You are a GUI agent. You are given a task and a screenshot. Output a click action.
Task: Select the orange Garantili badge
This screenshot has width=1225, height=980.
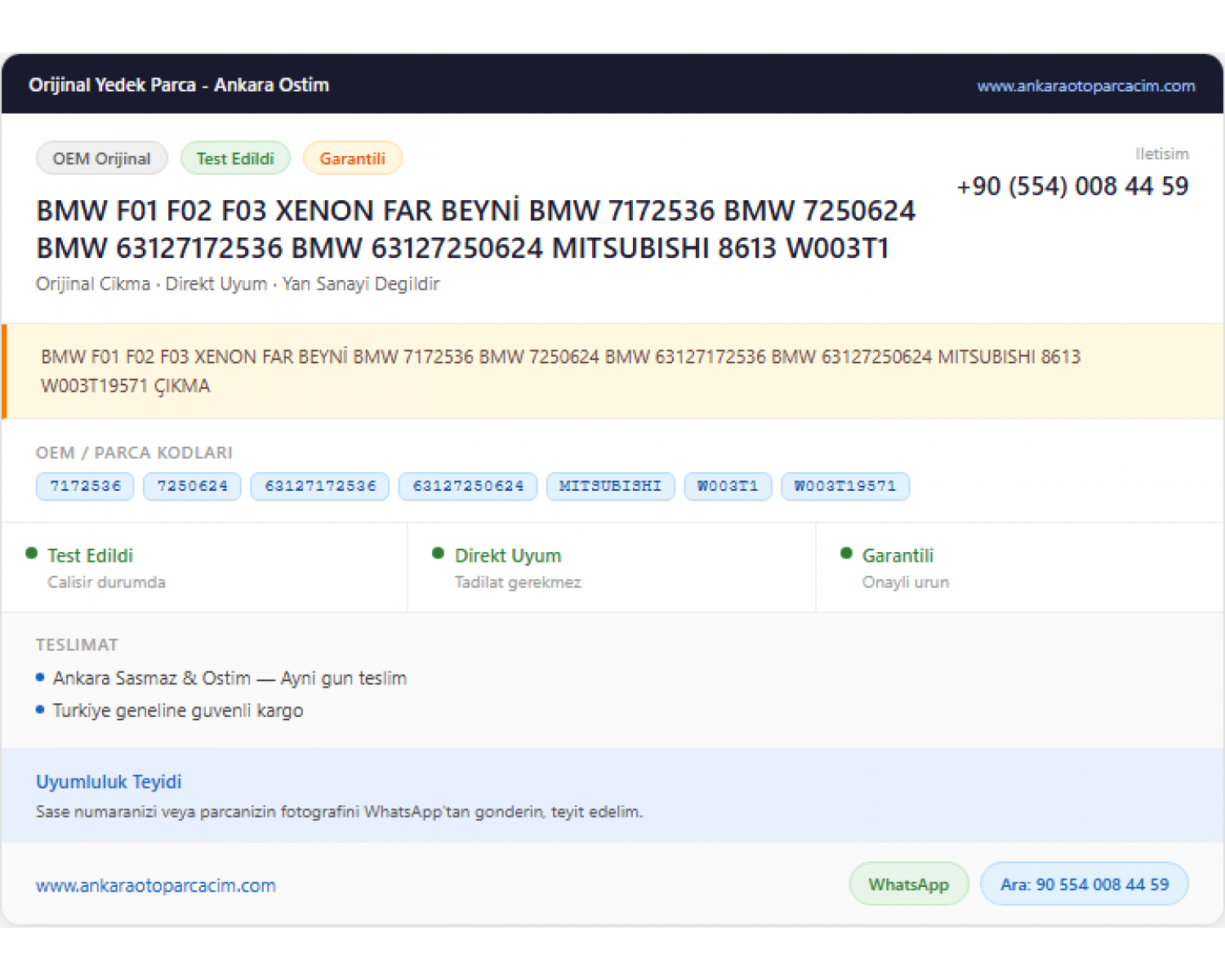pyautogui.click(x=352, y=158)
